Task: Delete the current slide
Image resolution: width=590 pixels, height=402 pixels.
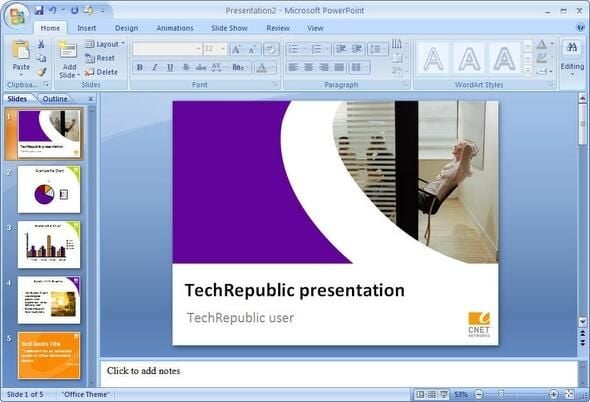Action: click(x=101, y=72)
